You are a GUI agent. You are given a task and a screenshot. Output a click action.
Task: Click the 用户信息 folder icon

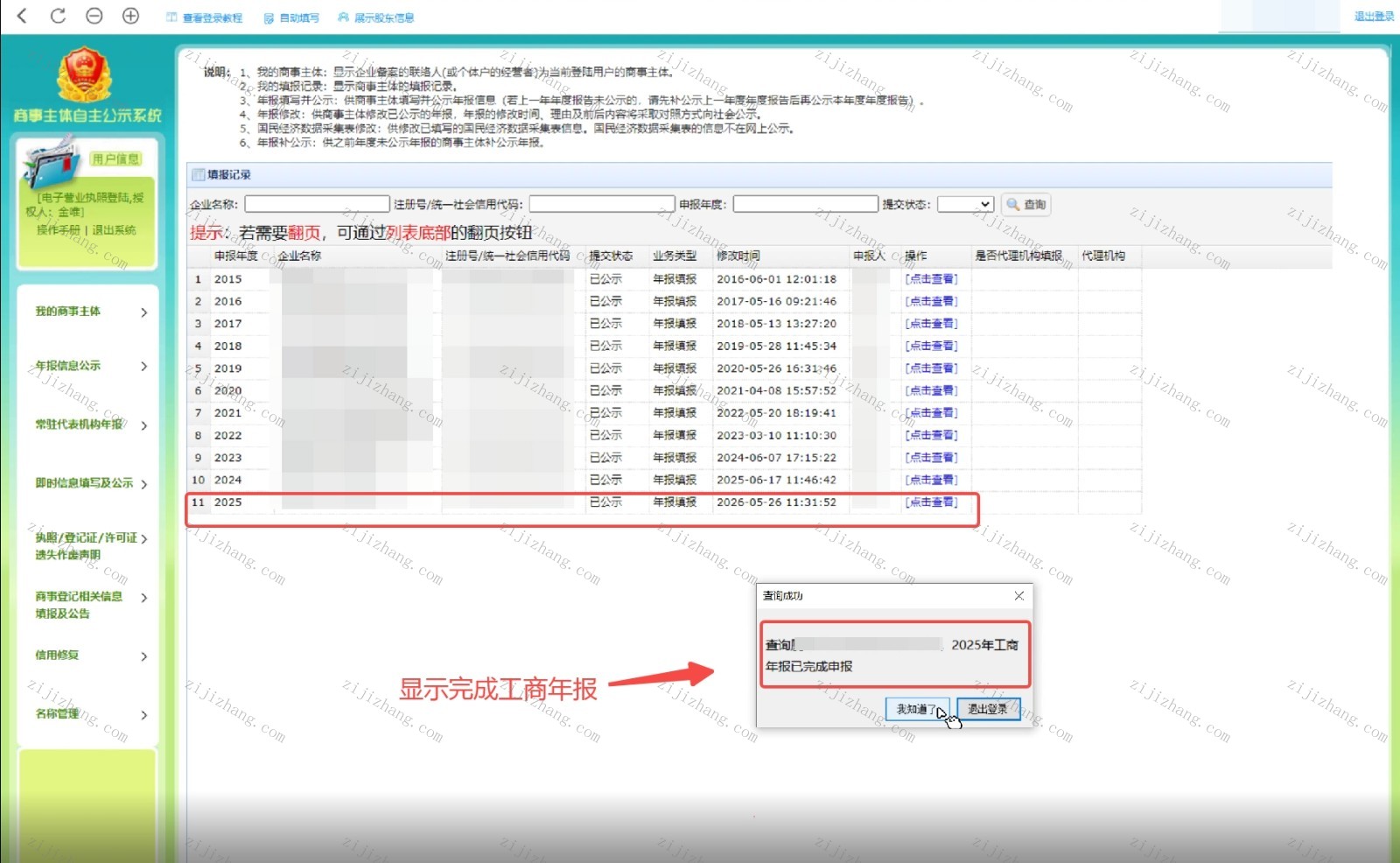pyautogui.click(x=52, y=164)
